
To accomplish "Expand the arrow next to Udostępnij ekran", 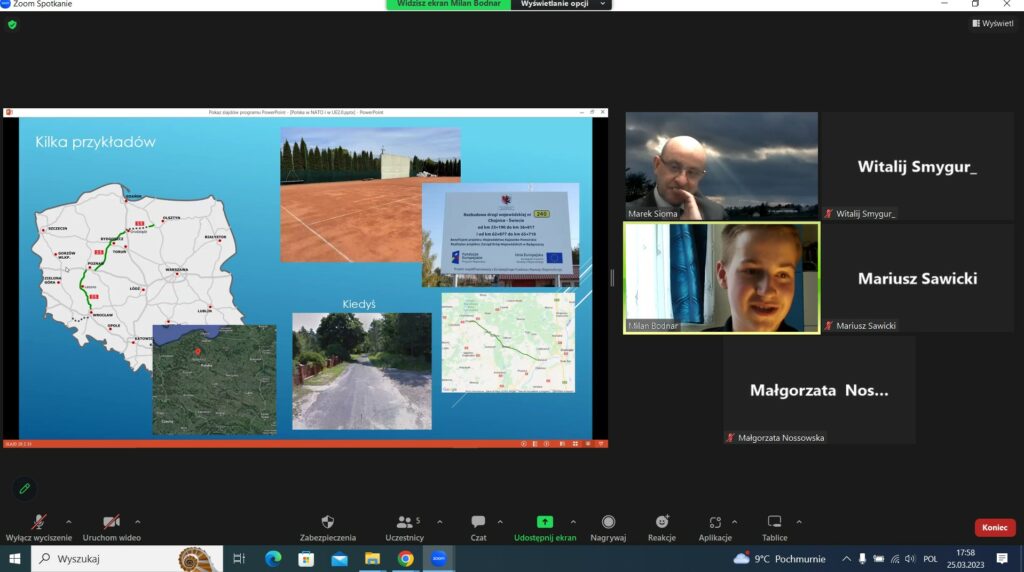I will pos(573,521).
